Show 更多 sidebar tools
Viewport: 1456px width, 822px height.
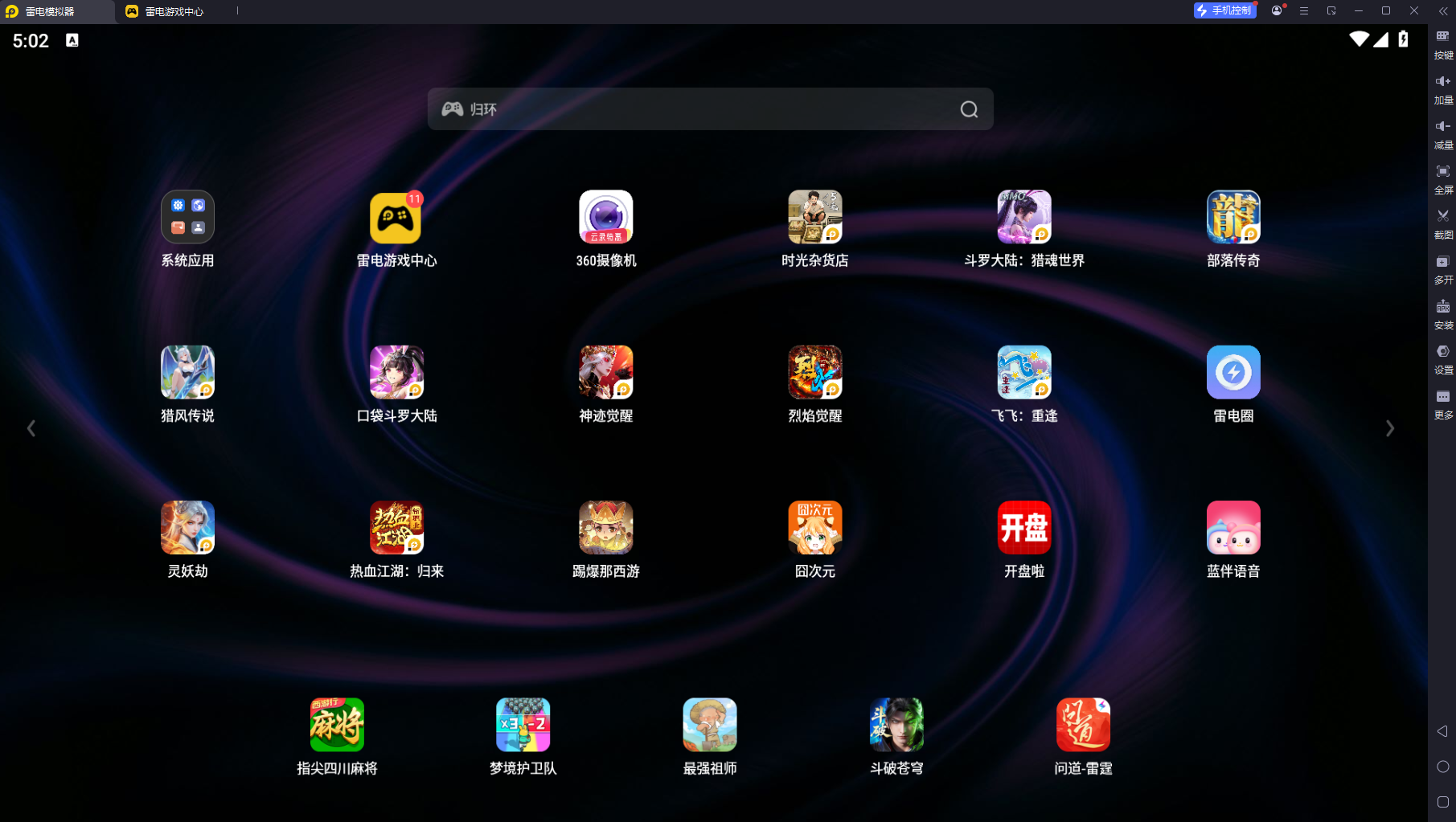pos(1443,404)
